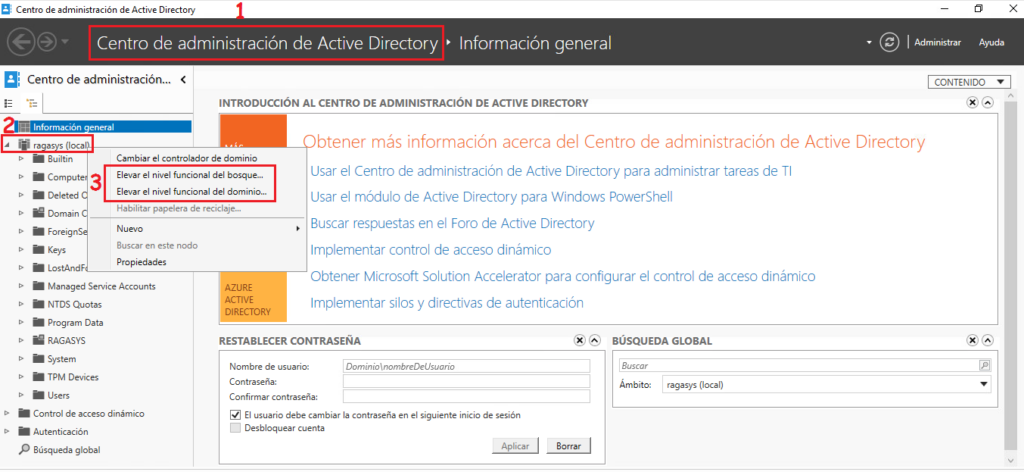Toggle user must change password checkbox

pos(235,414)
